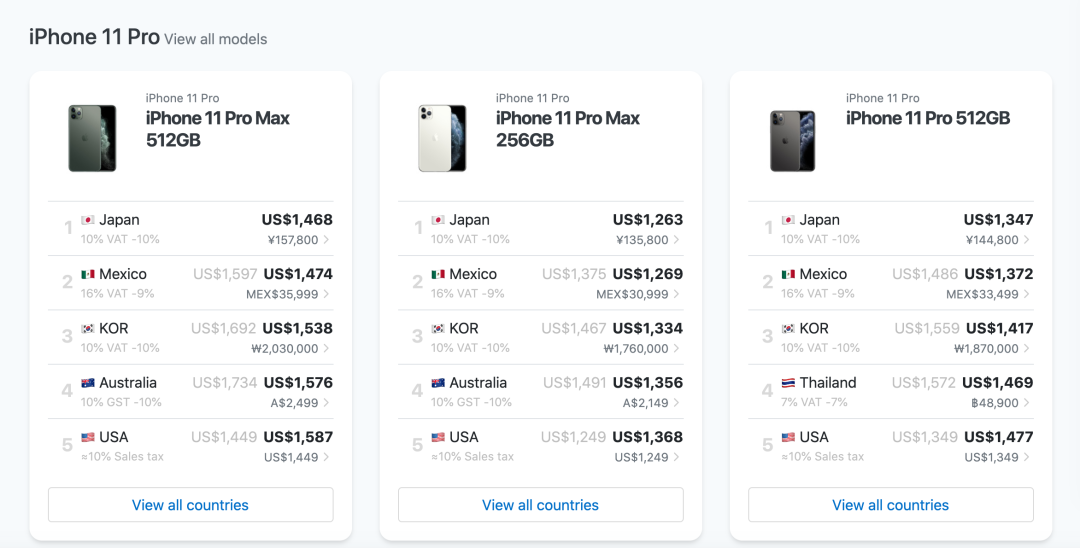Viewport: 1080px width, 548px height.
Task: Click Thailand flag icon in iPhone 11 Pro 512GB card
Action: click(788, 383)
